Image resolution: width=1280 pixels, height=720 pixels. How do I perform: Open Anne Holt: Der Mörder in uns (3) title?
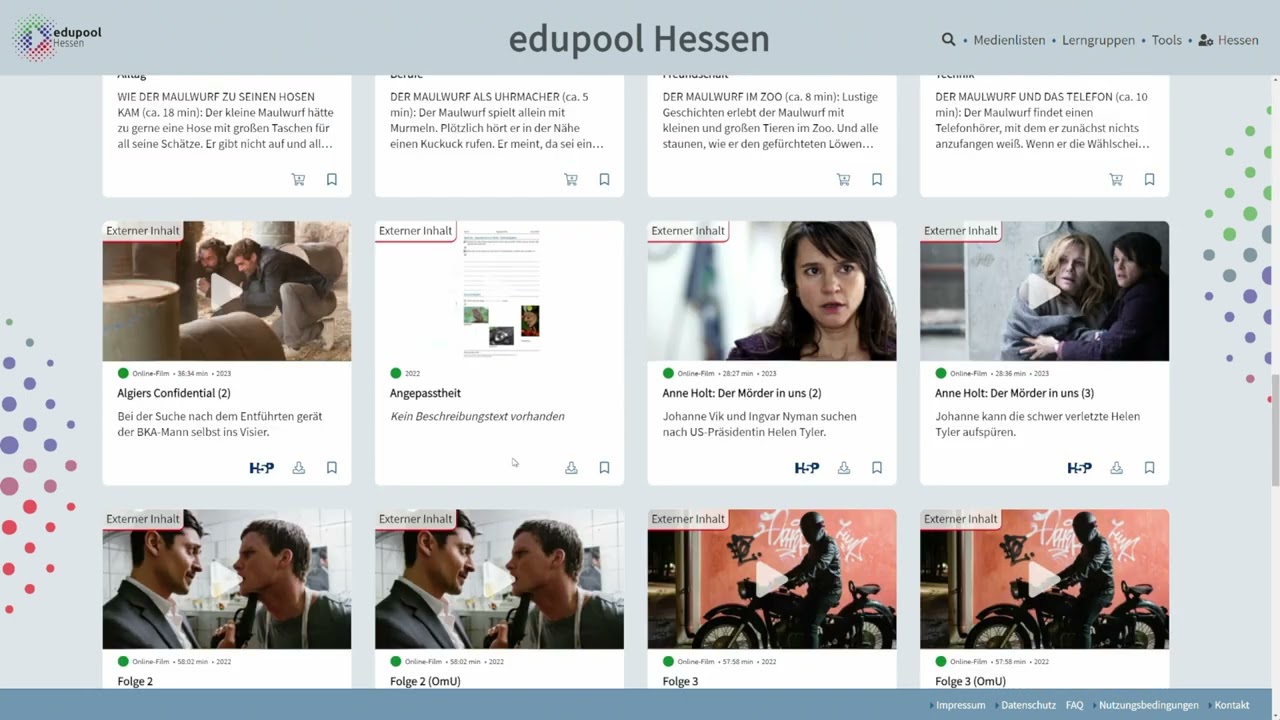coord(1015,393)
